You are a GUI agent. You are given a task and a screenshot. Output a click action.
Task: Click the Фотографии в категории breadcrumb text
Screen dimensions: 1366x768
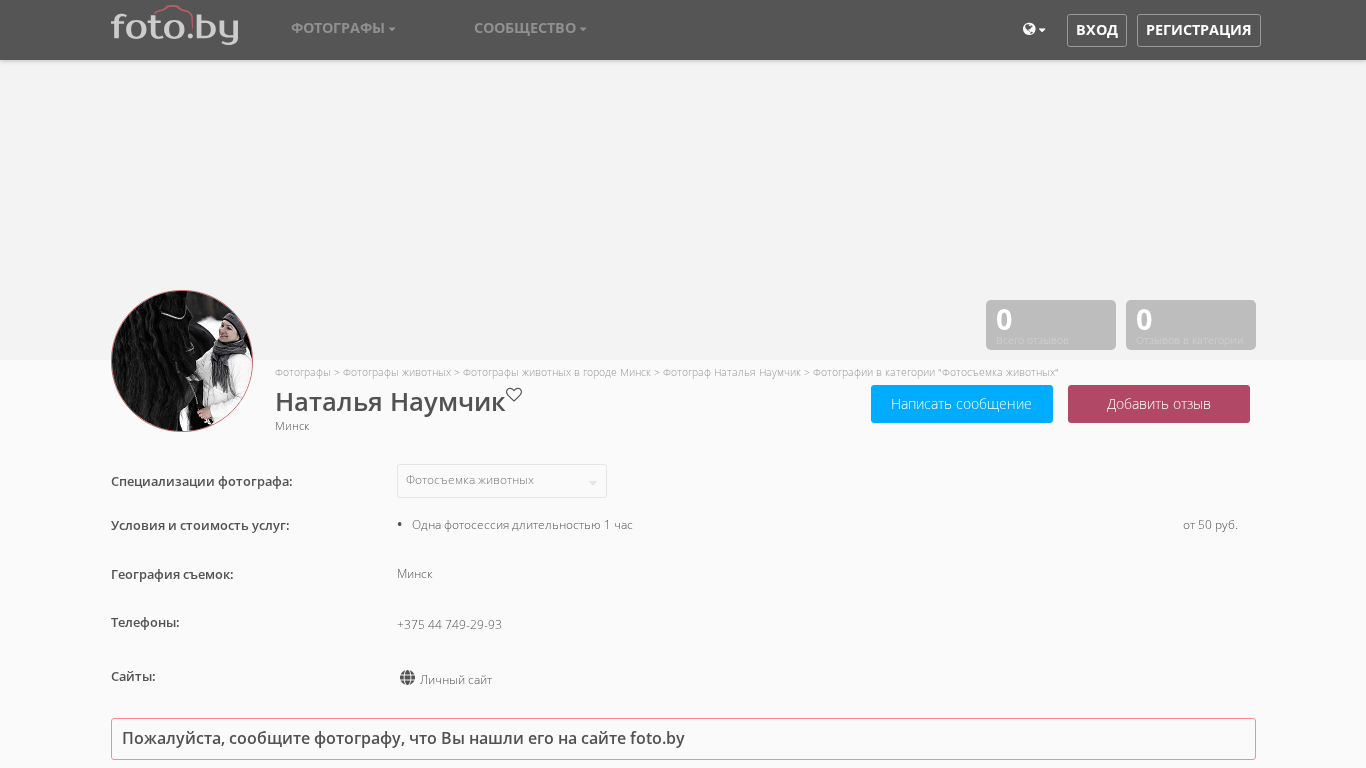[x=936, y=372]
